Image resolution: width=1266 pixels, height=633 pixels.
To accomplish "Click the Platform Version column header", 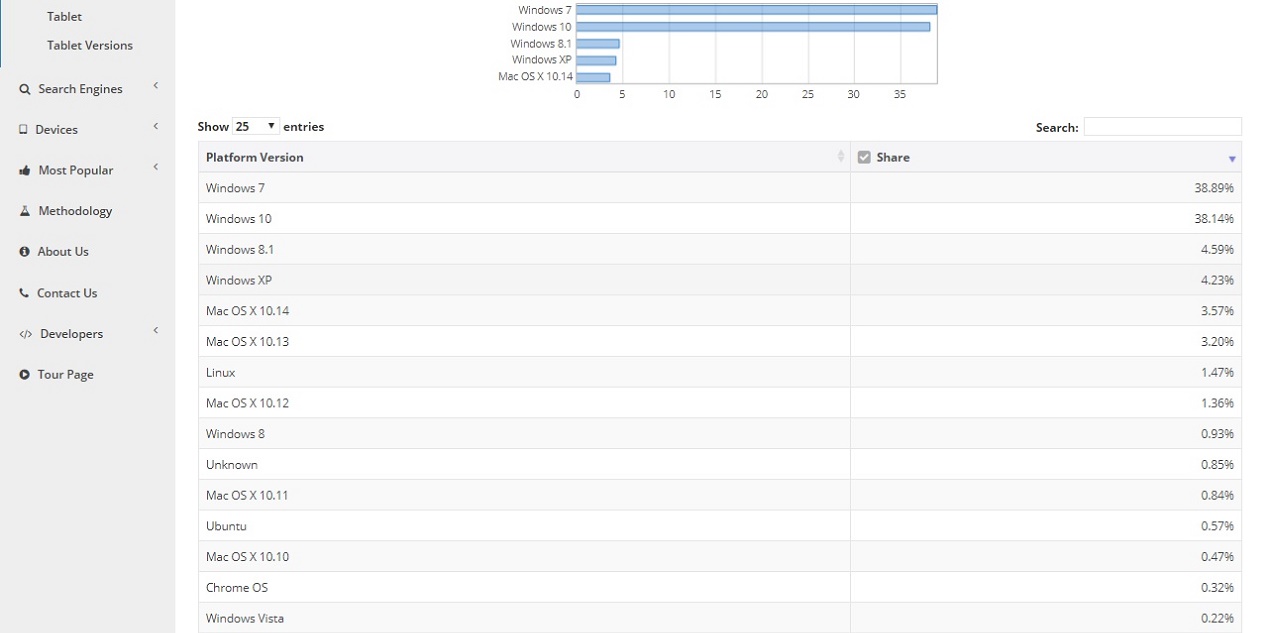I will pyautogui.click(x=524, y=157).
